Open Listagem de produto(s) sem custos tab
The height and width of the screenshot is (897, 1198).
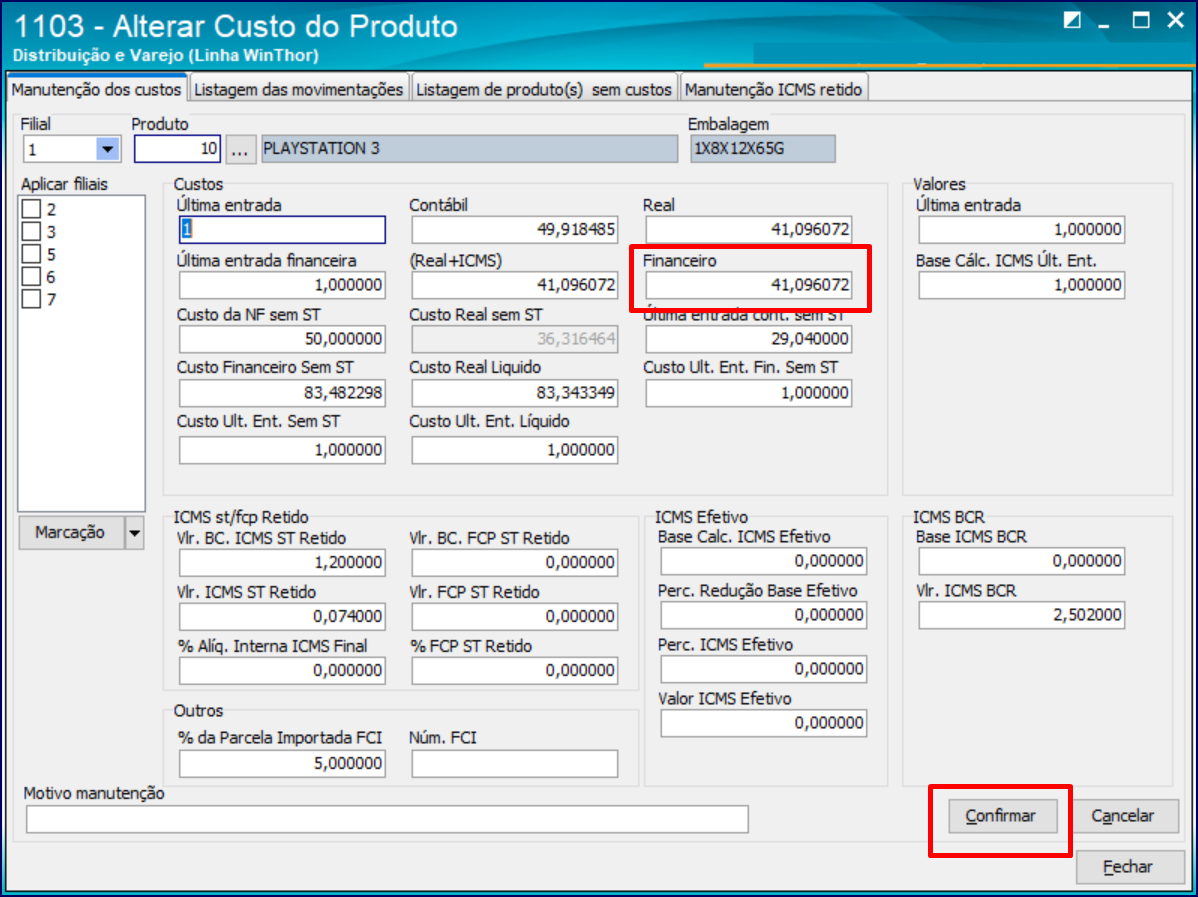click(x=544, y=89)
